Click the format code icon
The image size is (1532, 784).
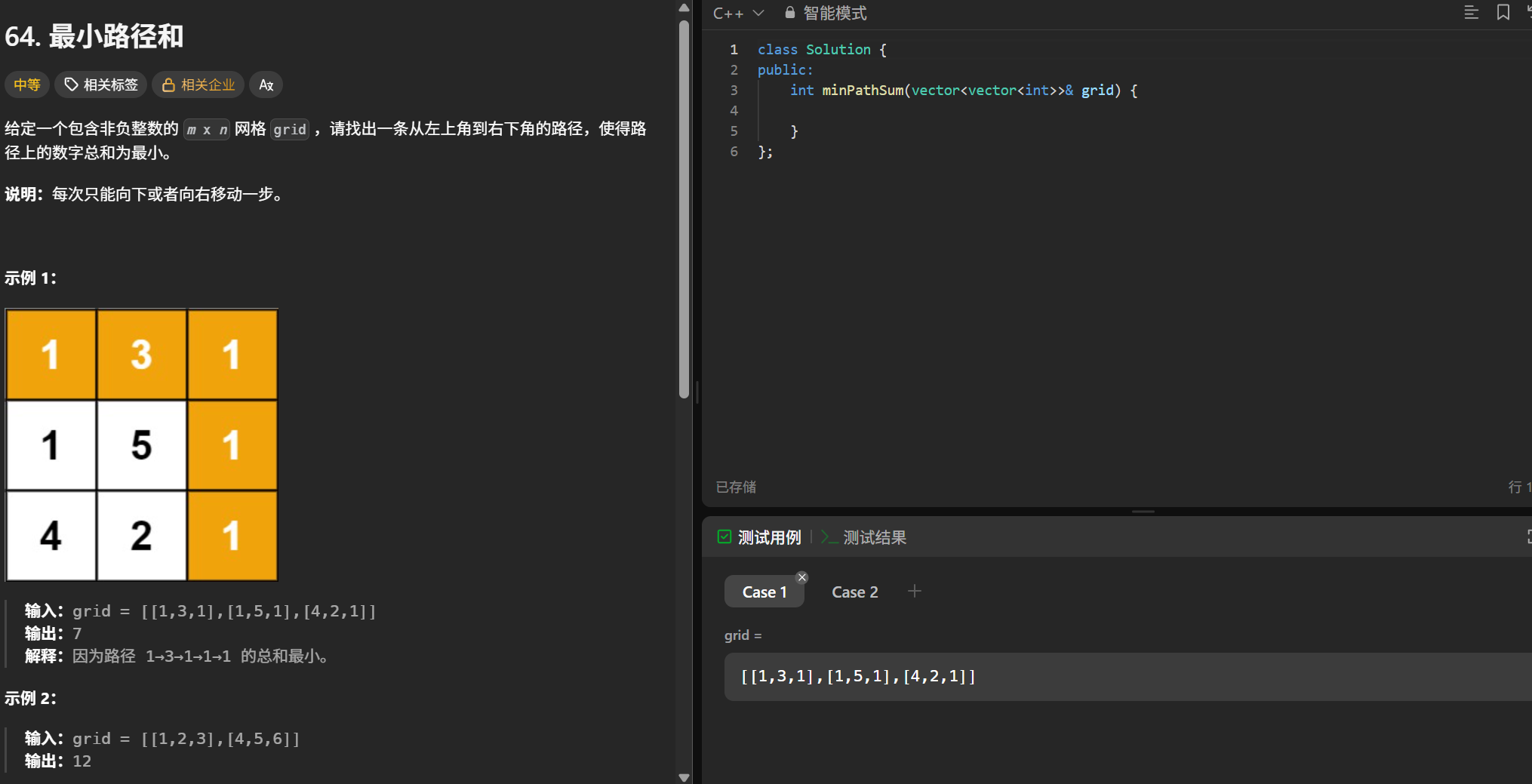[x=1471, y=13]
